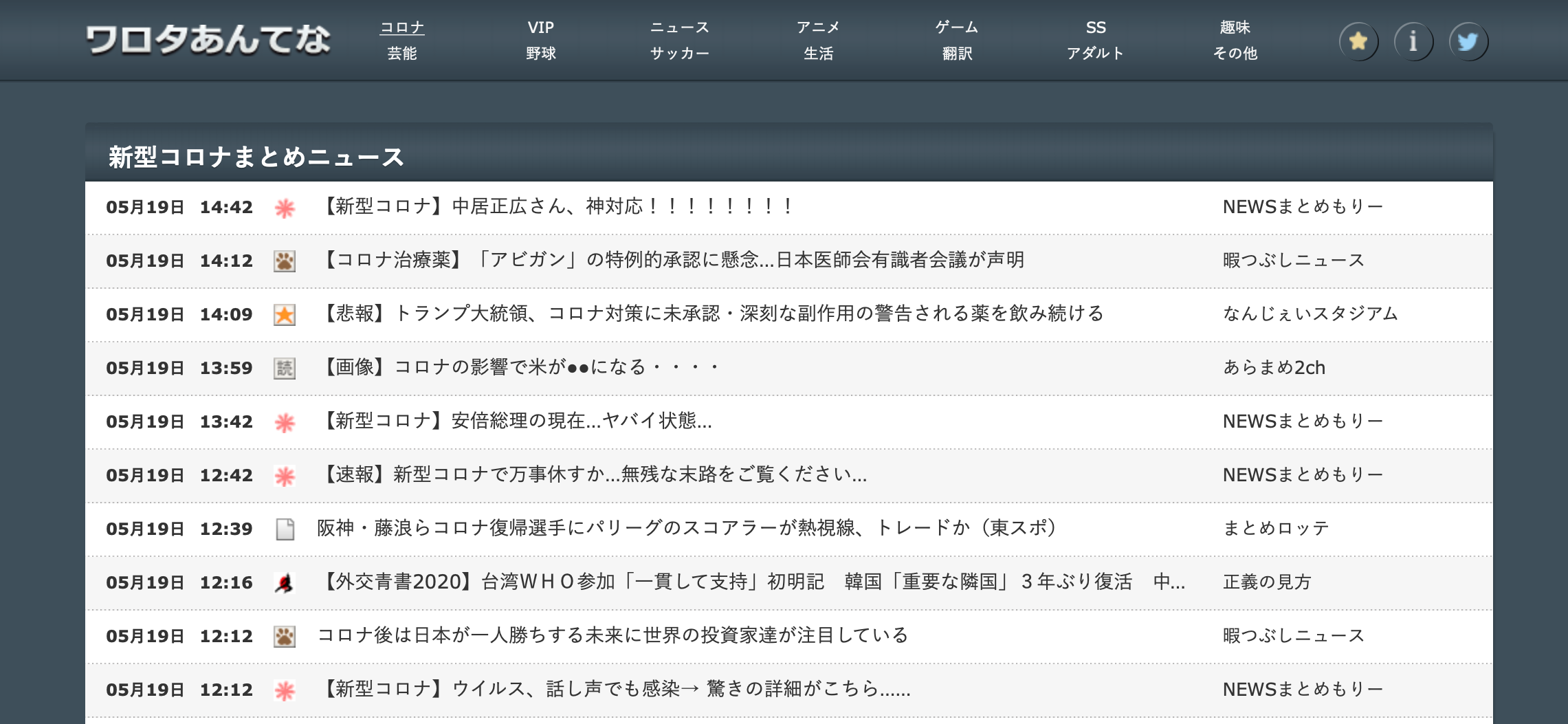This screenshot has height=724, width=1568.
Task: Click 暇つぶしニュース source on コロナ後 row
Action: tap(1293, 635)
